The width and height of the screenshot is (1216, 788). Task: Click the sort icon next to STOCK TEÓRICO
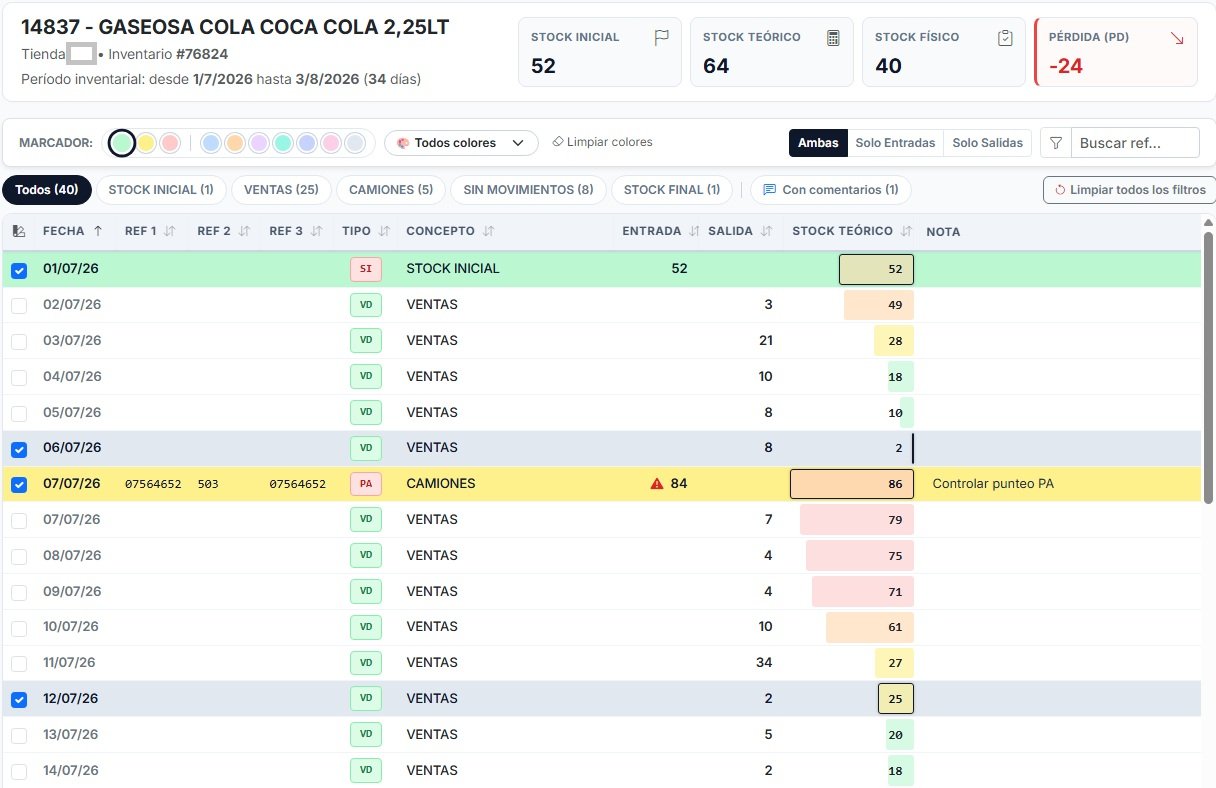906,231
